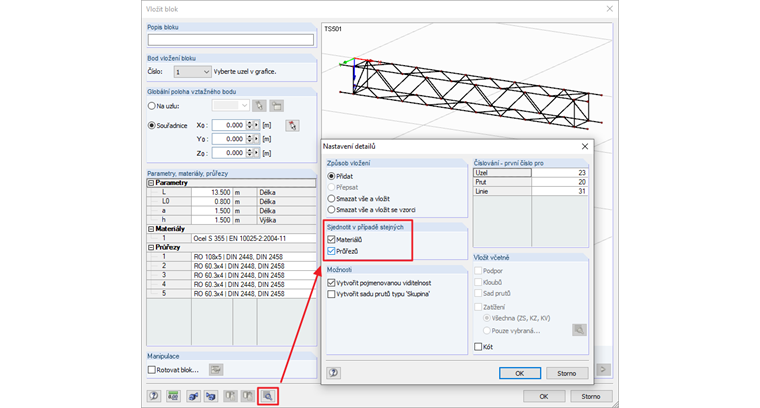Click the Prut first number value 20

click(x=559, y=182)
